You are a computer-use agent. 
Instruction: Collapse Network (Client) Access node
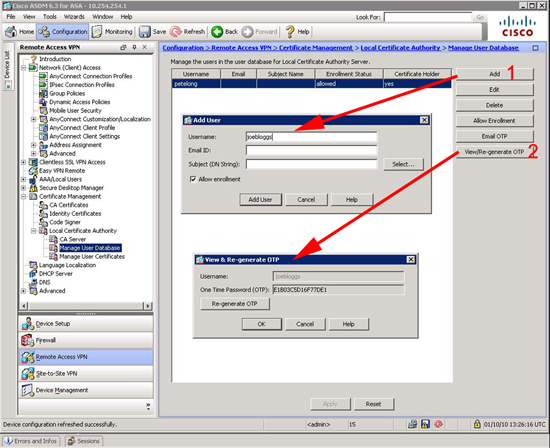click(24, 68)
